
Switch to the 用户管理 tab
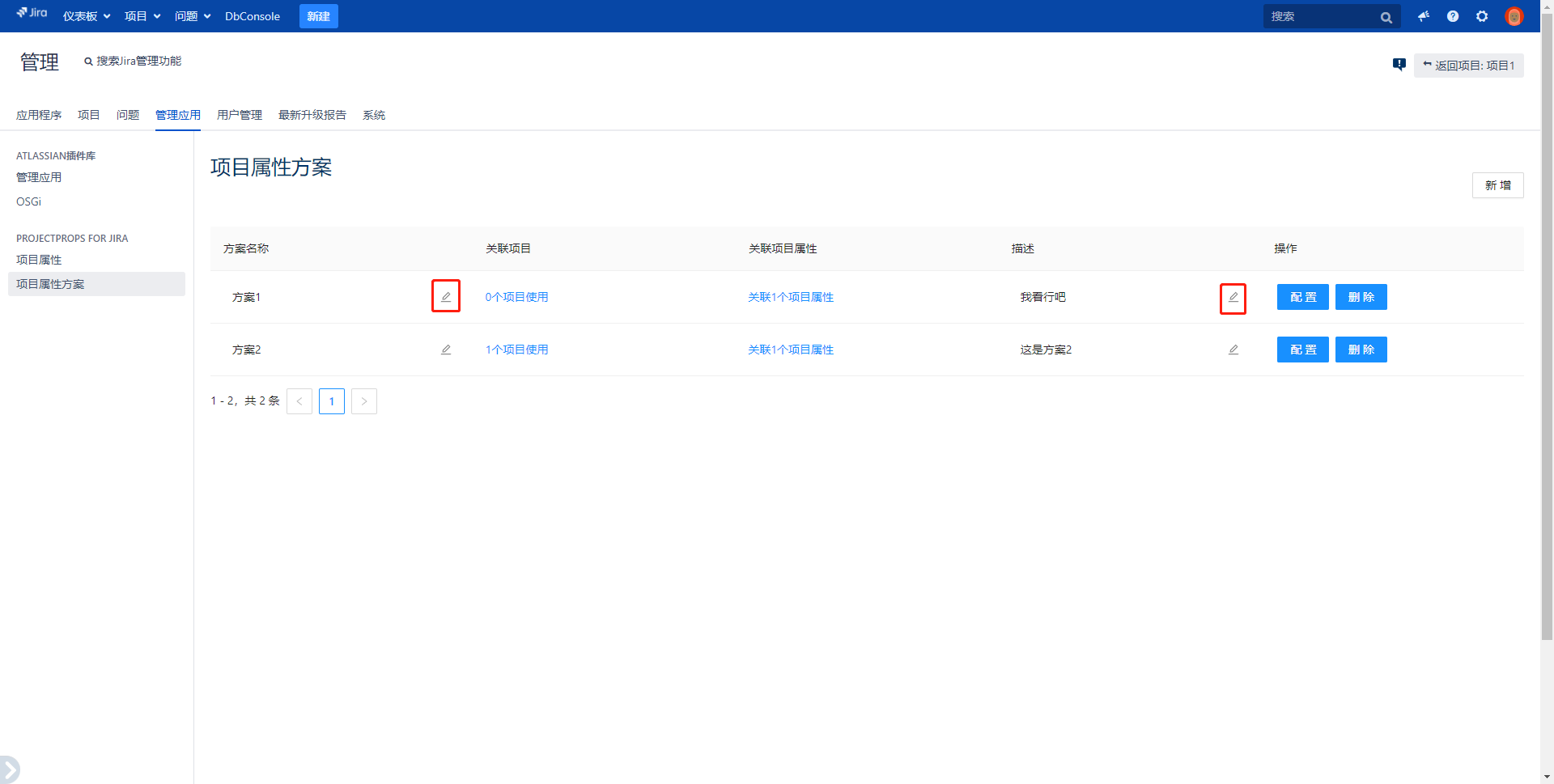point(240,115)
